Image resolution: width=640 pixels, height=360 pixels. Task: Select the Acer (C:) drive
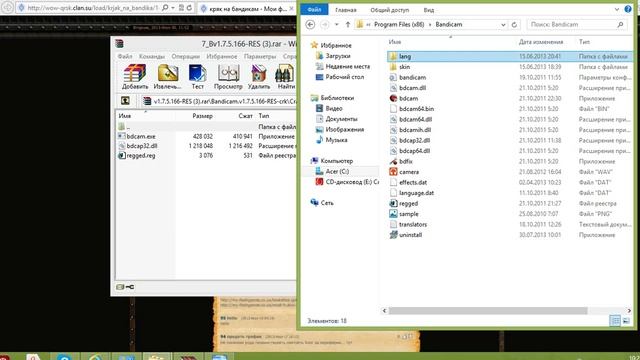tap(337, 171)
